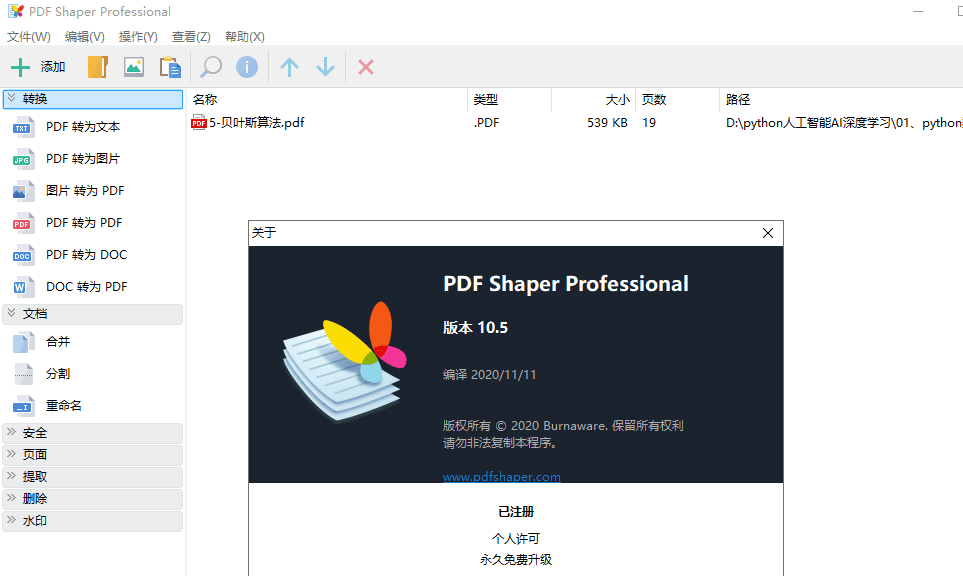This screenshot has width=963, height=576.
Task: Click the orange folder icon in toolbar
Action: click(x=98, y=67)
